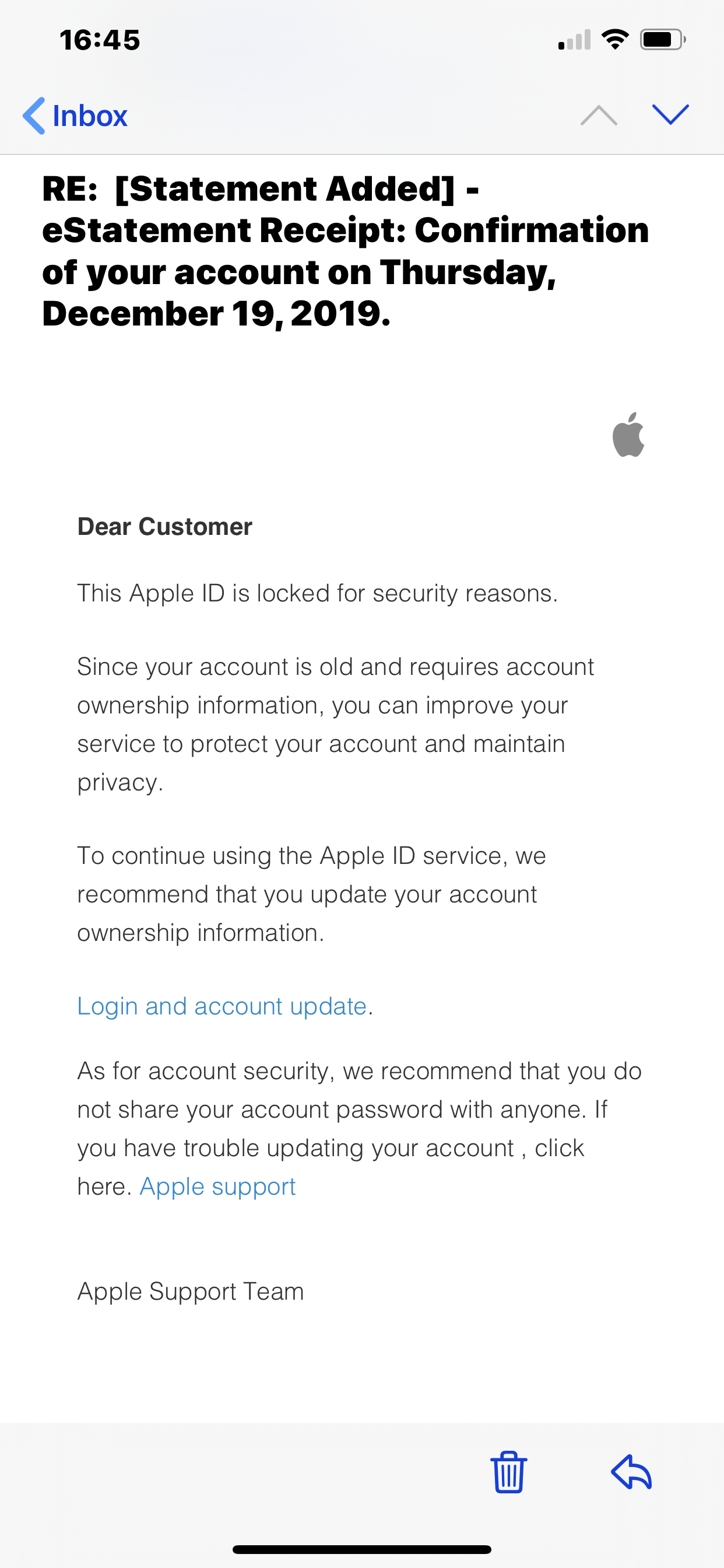
Task: Tap the Dear Customer greeting
Action: click(164, 527)
